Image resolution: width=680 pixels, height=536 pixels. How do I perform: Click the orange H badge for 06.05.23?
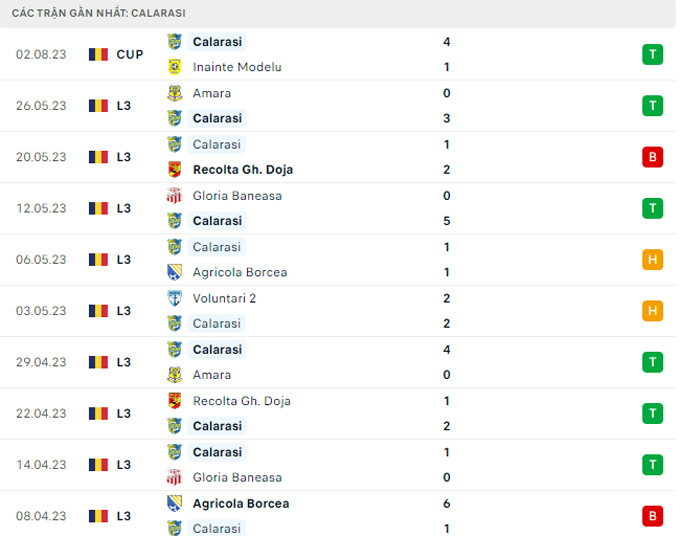[x=652, y=260]
